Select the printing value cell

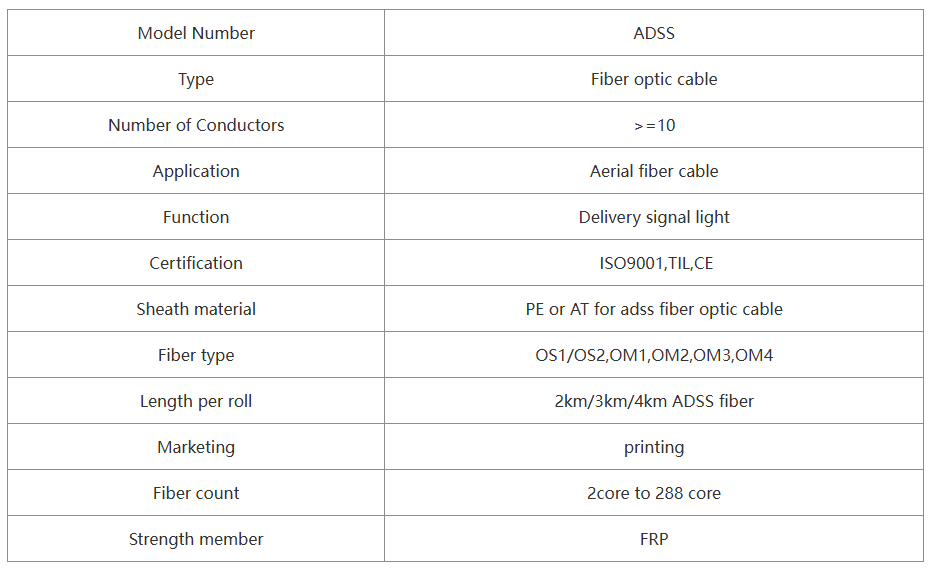[x=654, y=447]
